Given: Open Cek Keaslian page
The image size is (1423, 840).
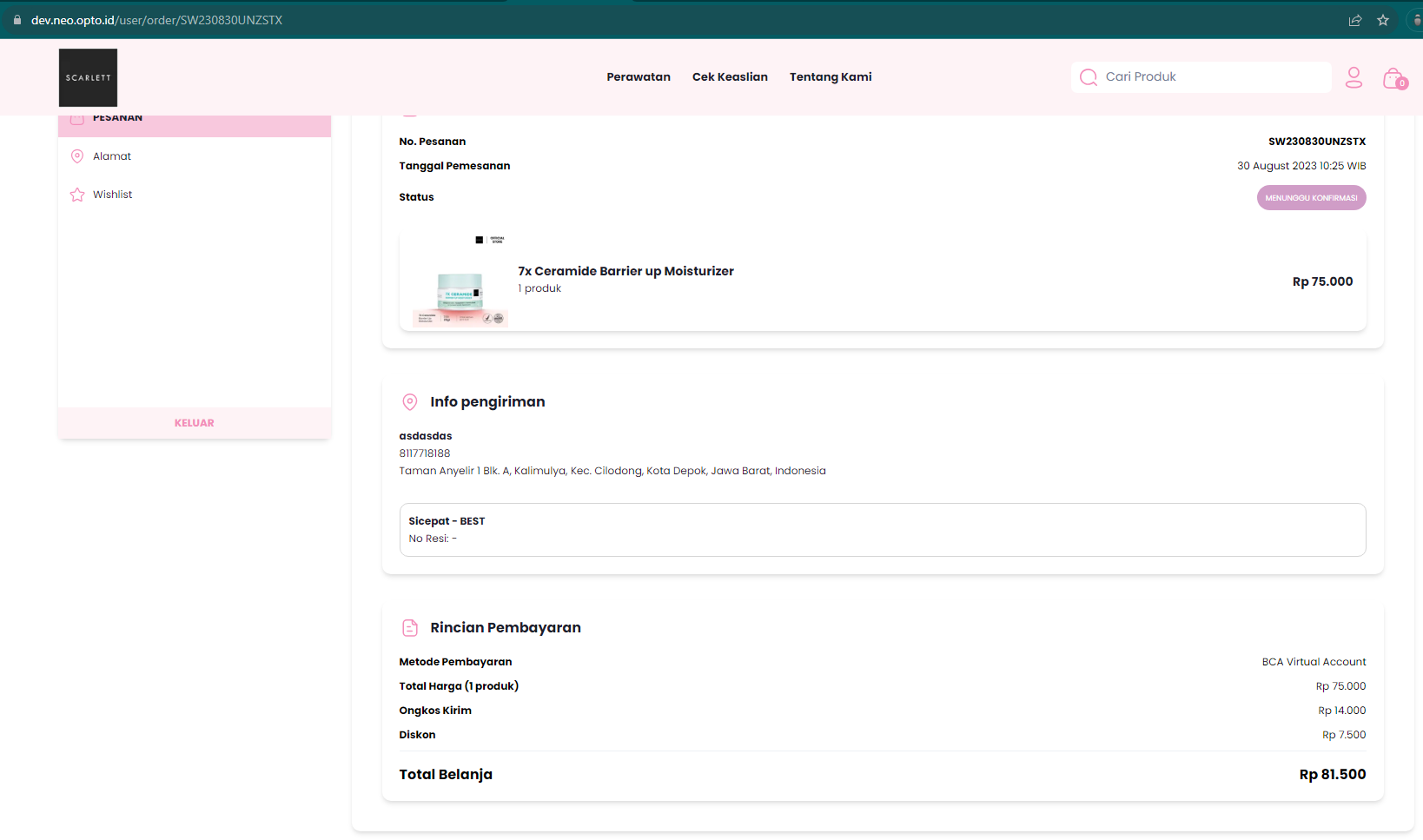Looking at the screenshot, I should 730,77.
